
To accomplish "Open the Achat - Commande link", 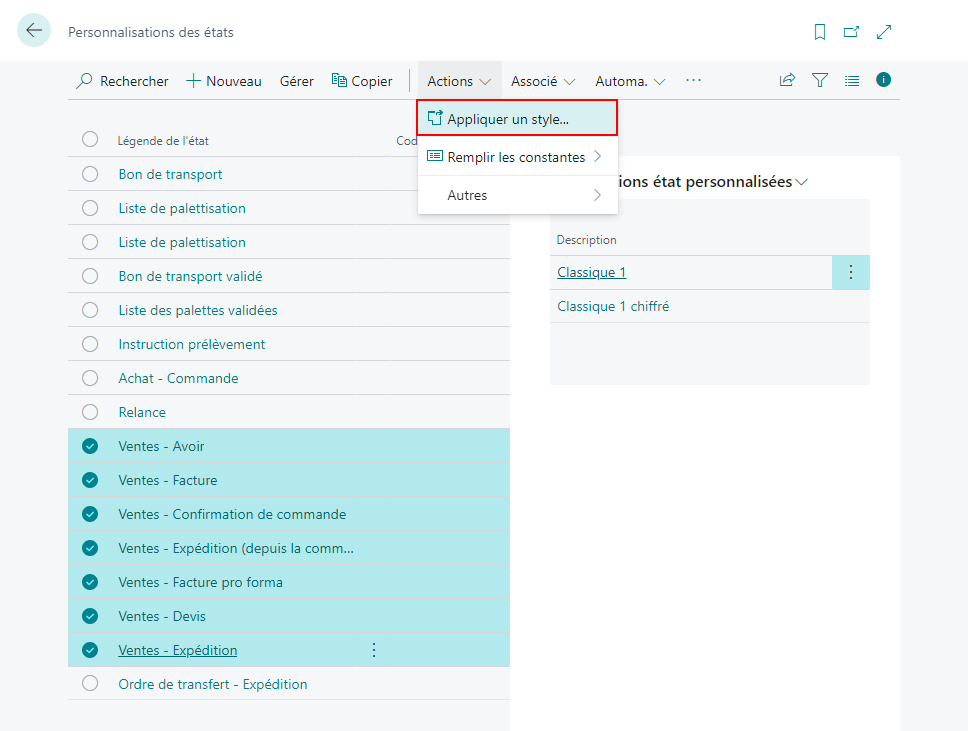I will click(178, 378).
